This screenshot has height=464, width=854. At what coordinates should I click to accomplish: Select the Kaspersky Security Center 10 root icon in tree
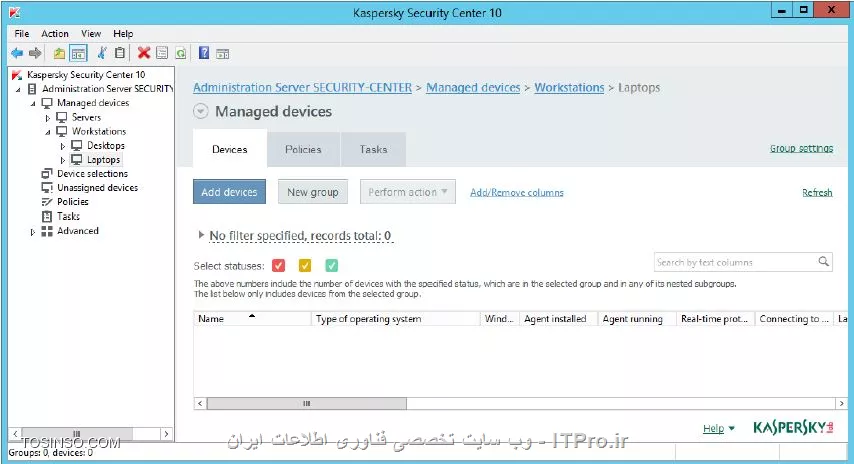(17, 75)
